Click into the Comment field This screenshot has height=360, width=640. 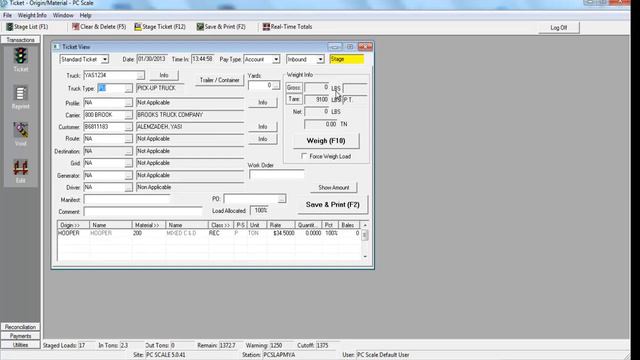pyautogui.click(x=143, y=211)
